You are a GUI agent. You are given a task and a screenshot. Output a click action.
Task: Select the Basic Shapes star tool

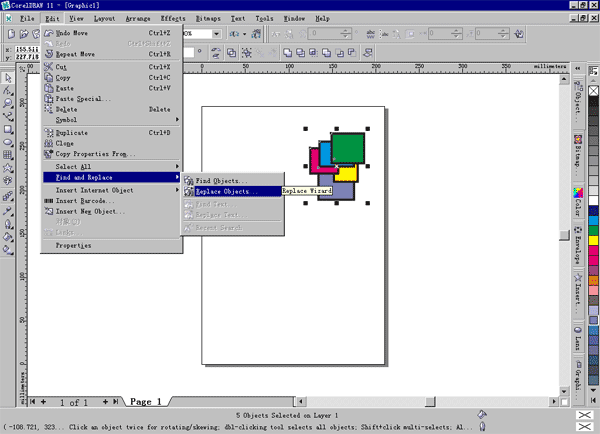(x=8, y=168)
